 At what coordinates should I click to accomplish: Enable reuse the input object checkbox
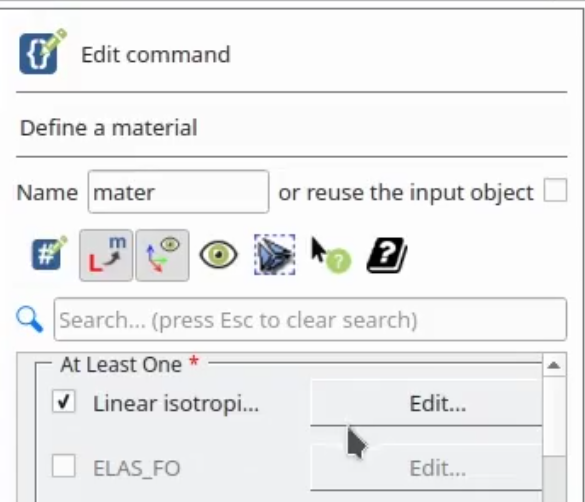(555, 191)
